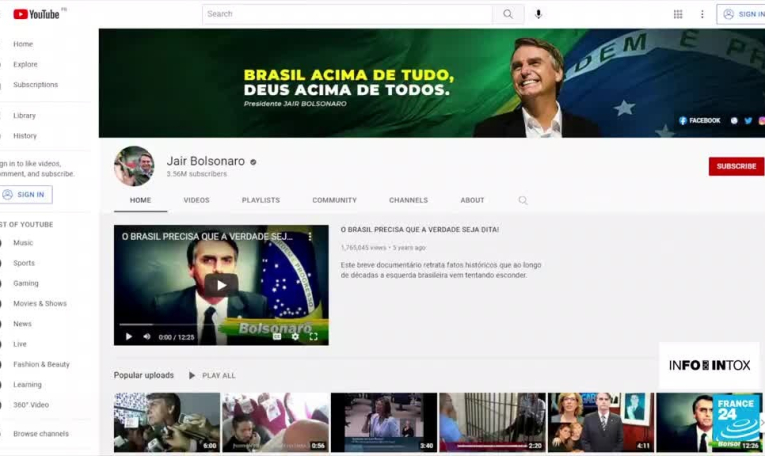Switch to the Videos tab
Image resolution: width=765 pixels, height=456 pixels.
coord(196,200)
